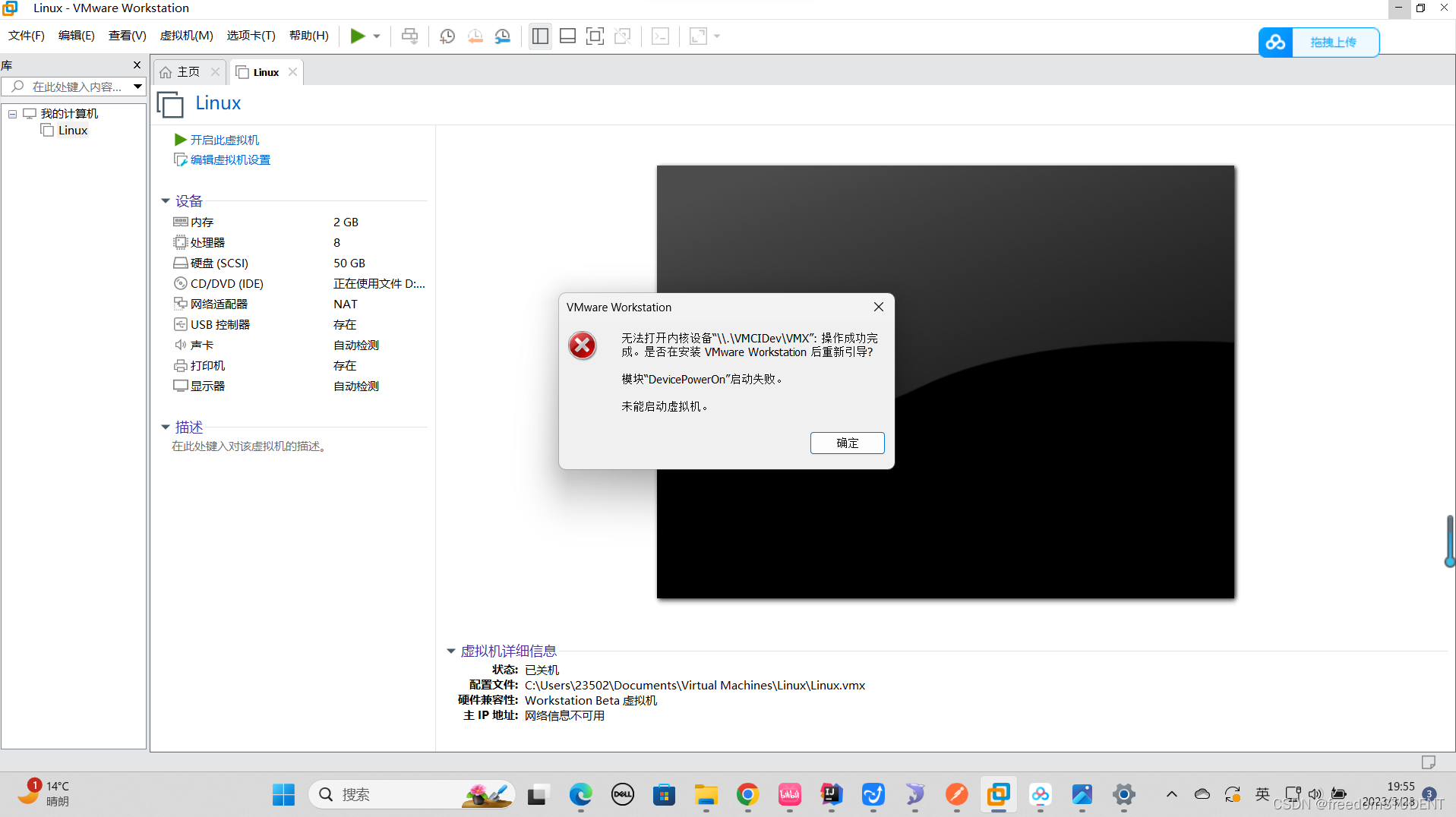Viewport: 1456px width, 817px height.
Task: Select the 显示器 device row
Action: click(299, 386)
